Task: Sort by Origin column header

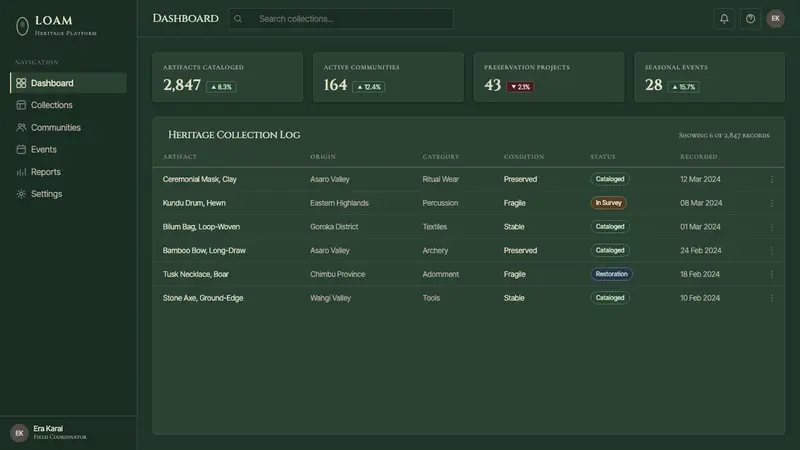Action: coord(323,157)
